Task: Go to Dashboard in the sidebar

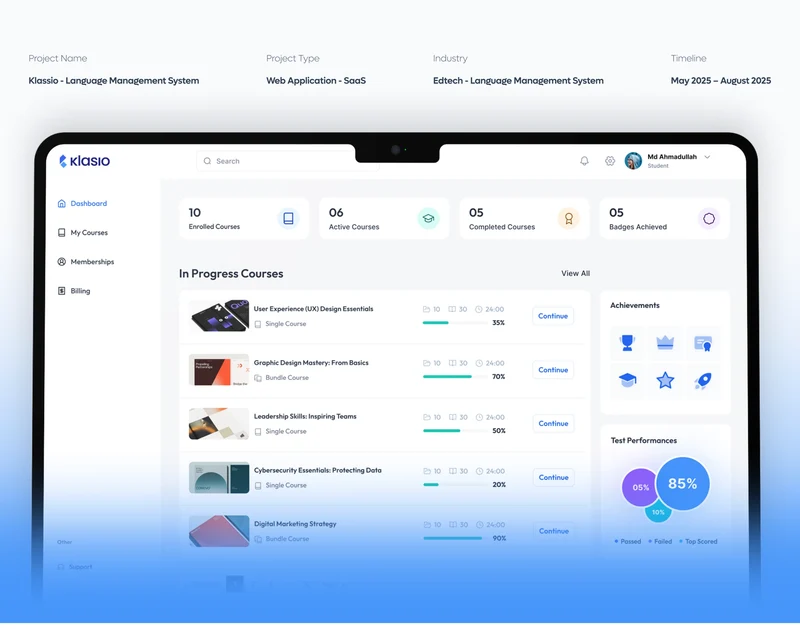Action: click(x=82, y=204)
